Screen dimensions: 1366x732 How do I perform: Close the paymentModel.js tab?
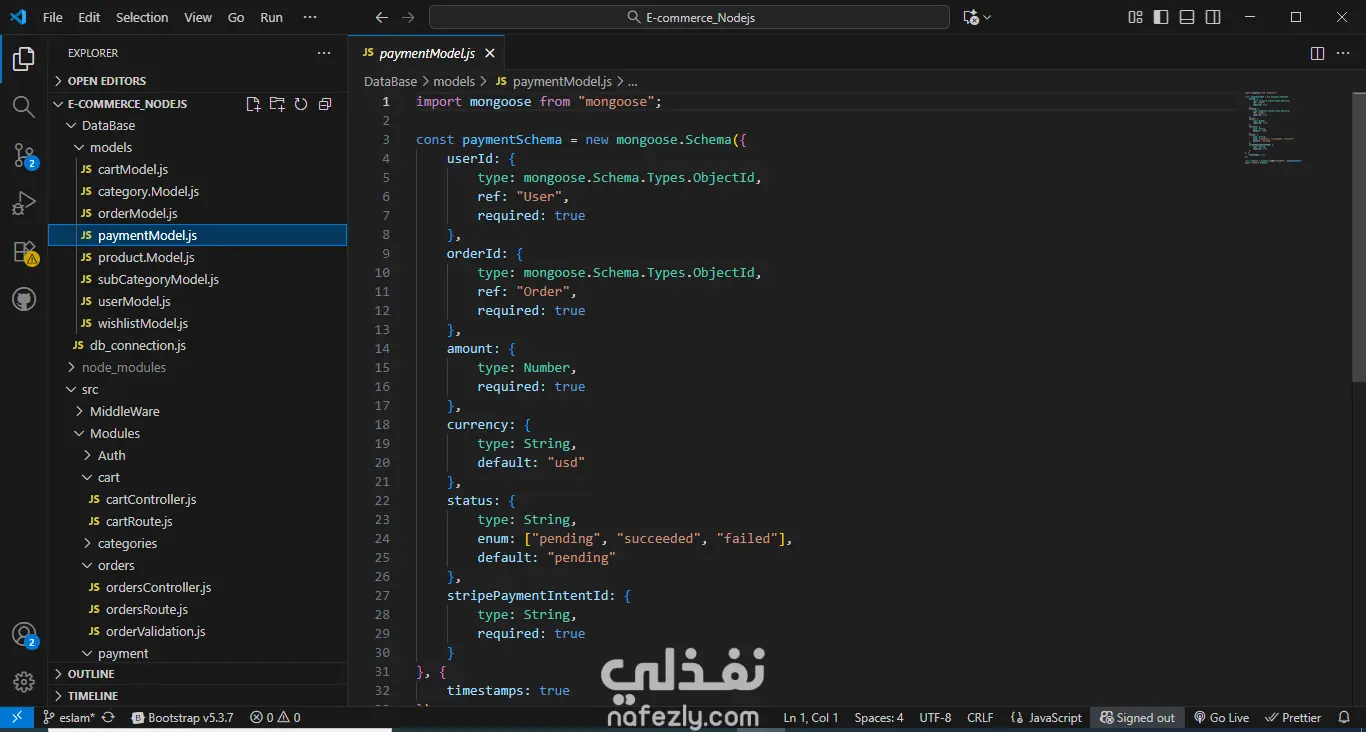(x=490, y=53)
